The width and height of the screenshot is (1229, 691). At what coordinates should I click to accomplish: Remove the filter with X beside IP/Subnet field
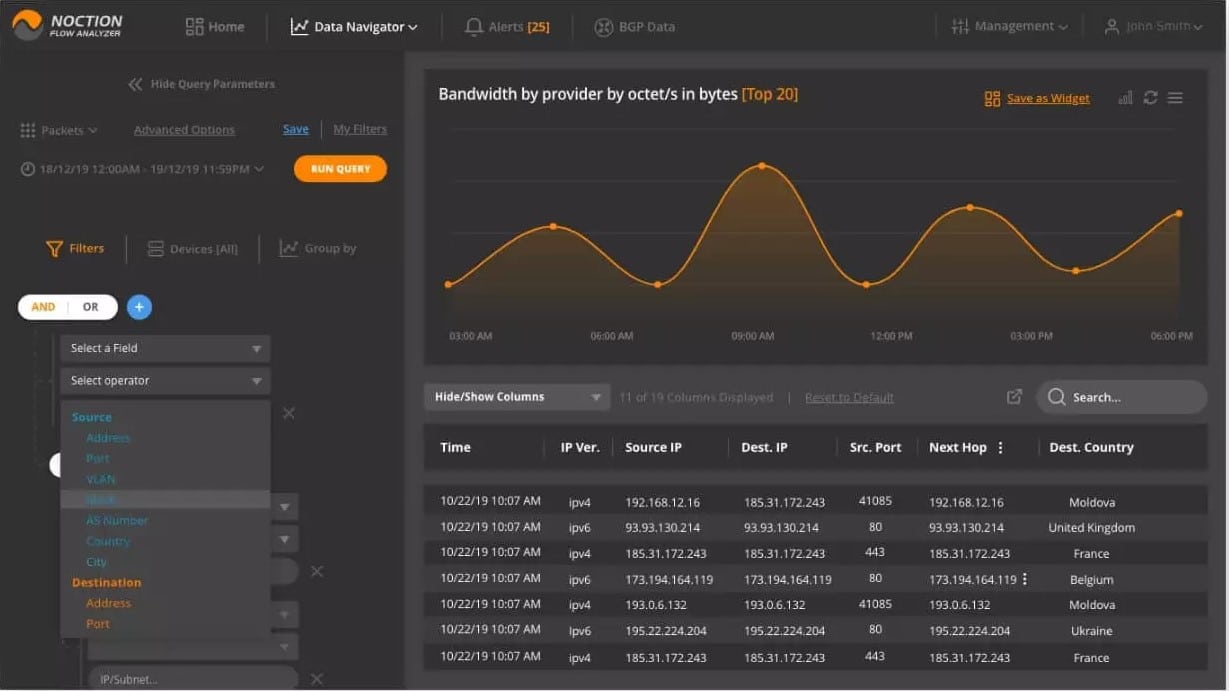coord(316,679)
